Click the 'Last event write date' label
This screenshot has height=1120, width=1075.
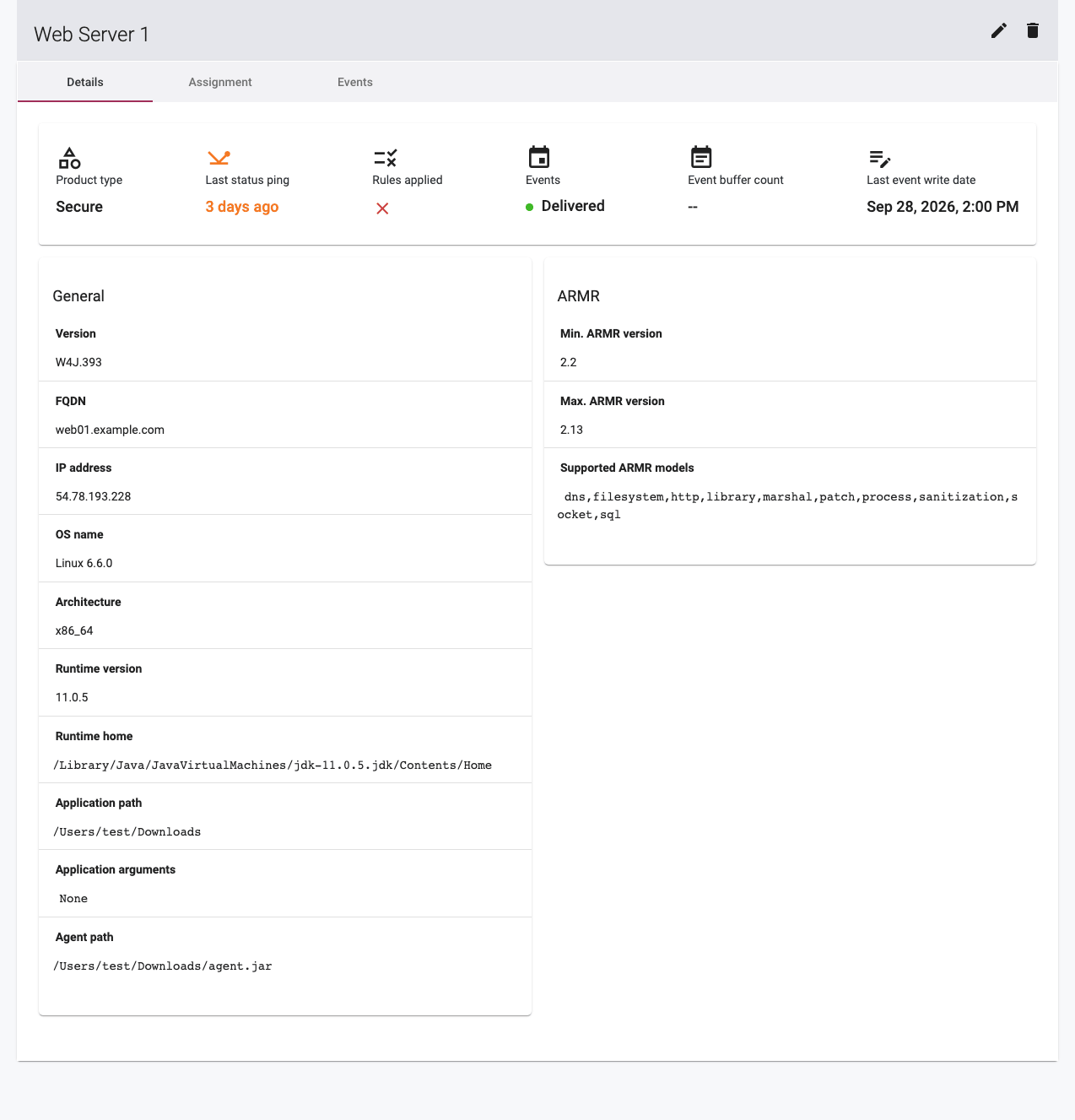pyautogui.click(x=921, y=180)
